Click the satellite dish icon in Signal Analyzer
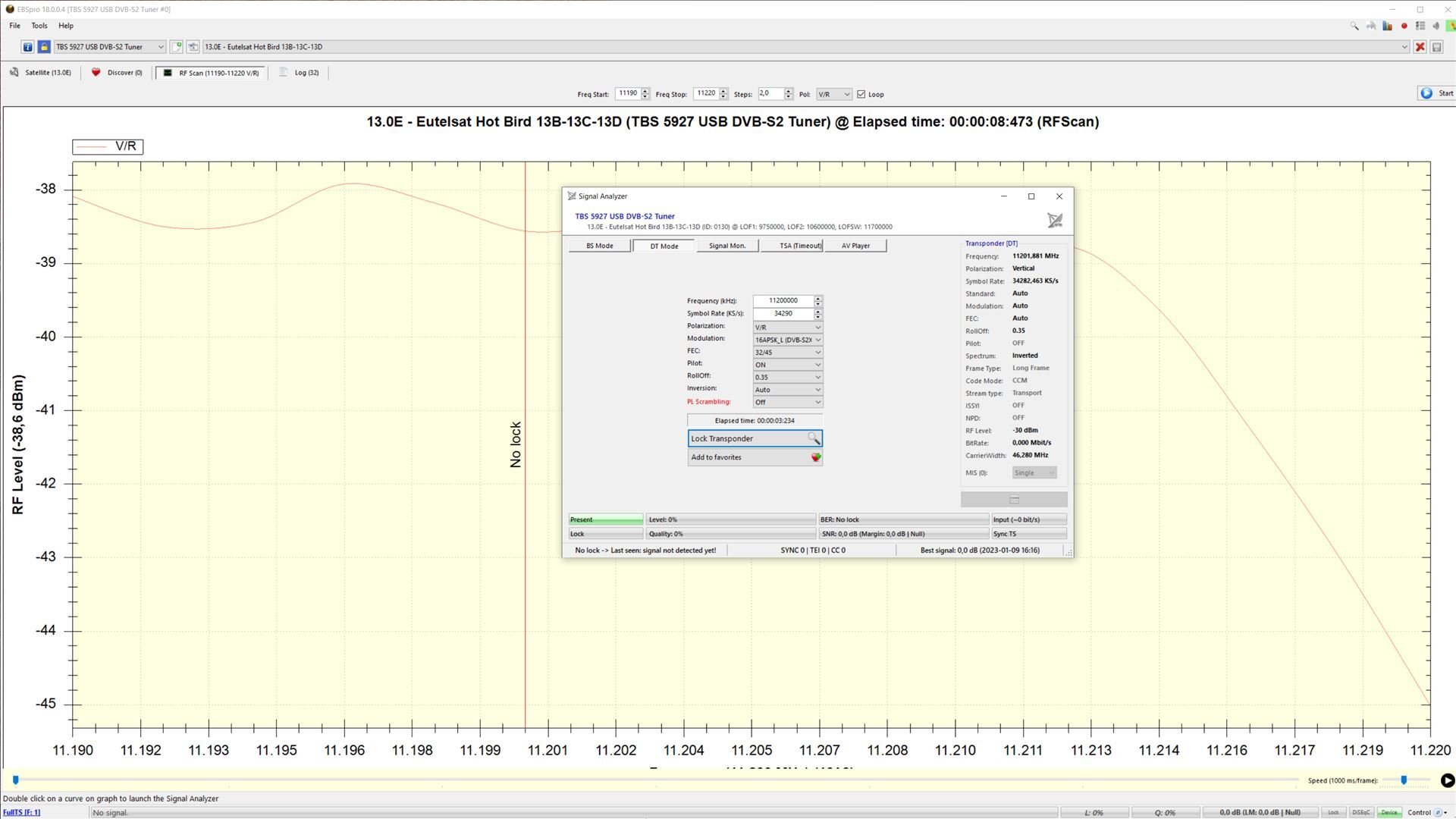Screen dimensions: 1456x819 [1054, 221]
